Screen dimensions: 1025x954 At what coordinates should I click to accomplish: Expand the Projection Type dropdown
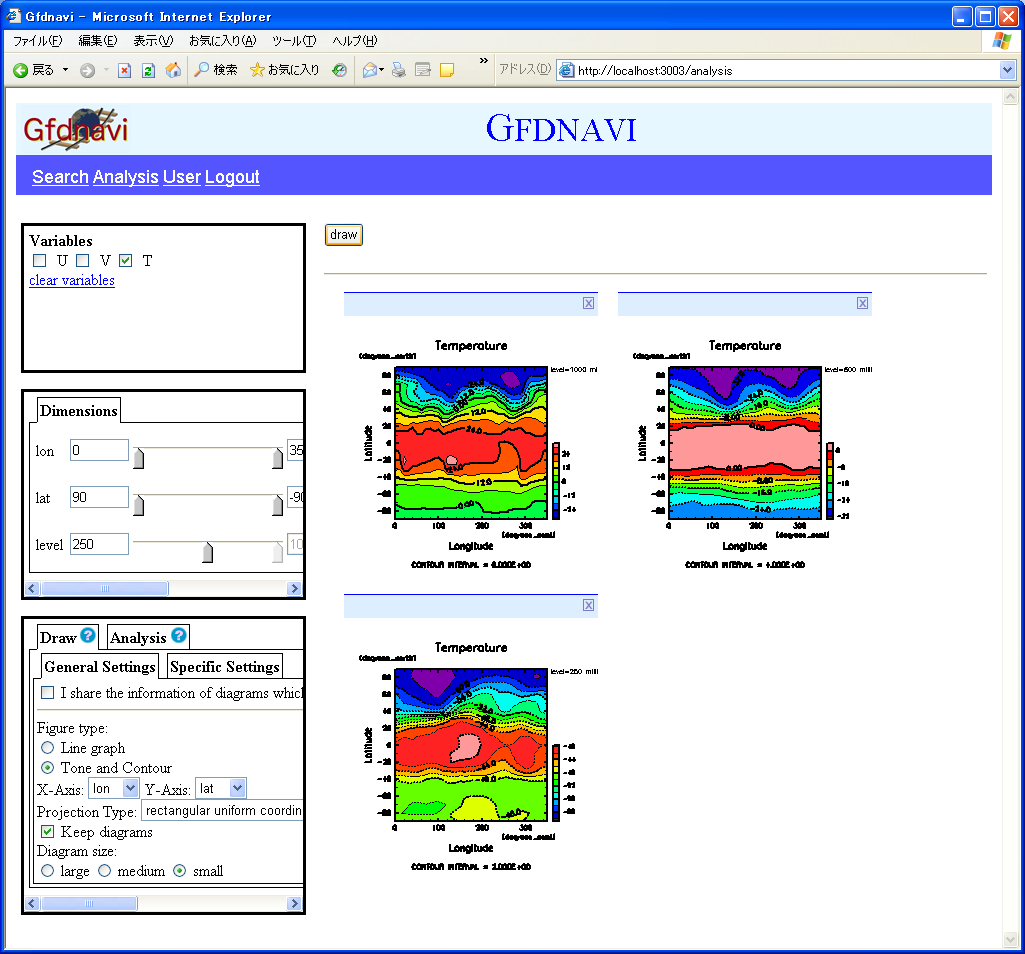coord(222,810)
